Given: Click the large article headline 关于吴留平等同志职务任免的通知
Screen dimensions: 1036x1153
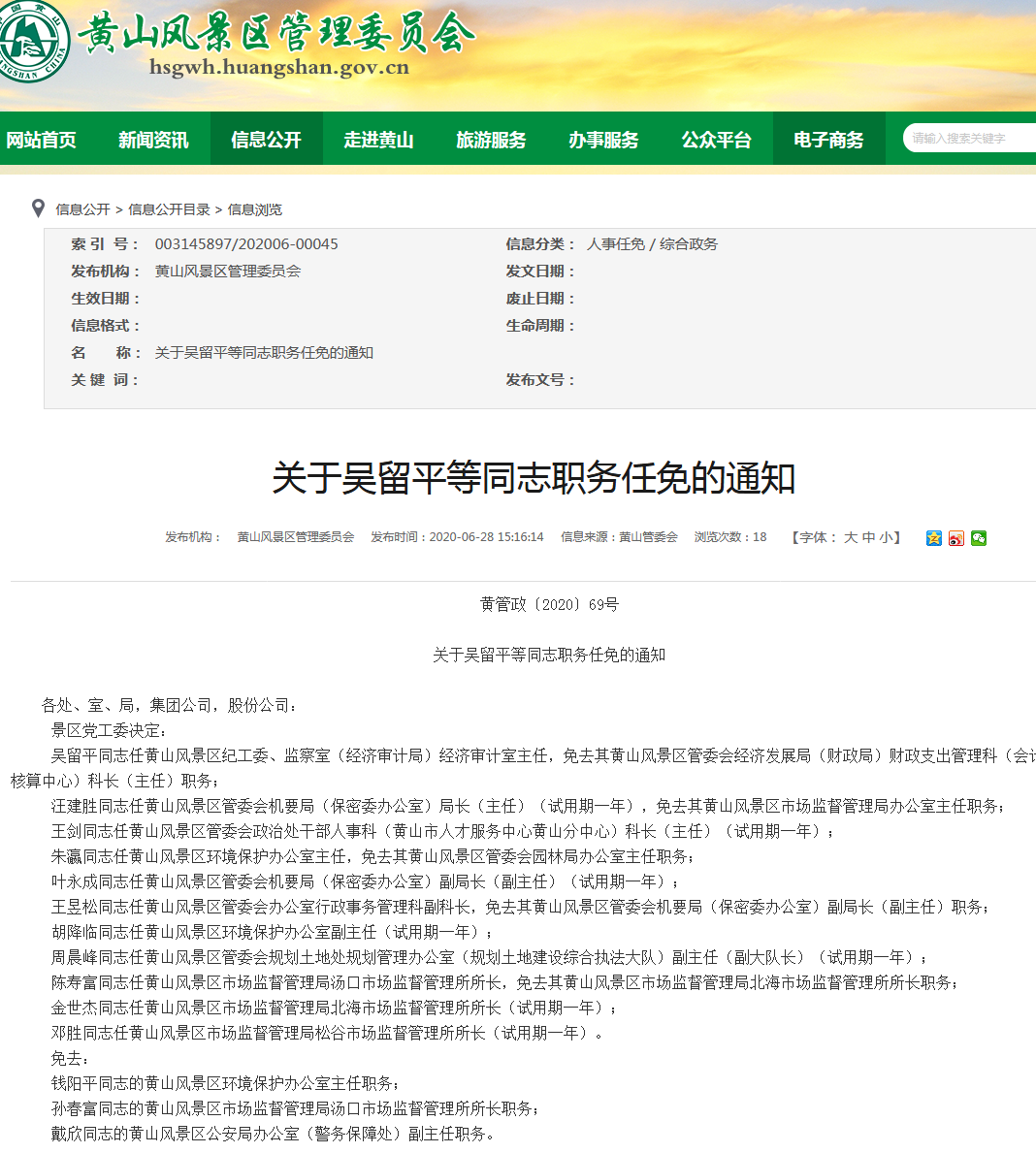Looking at the screenshot, I should [534, 478].
